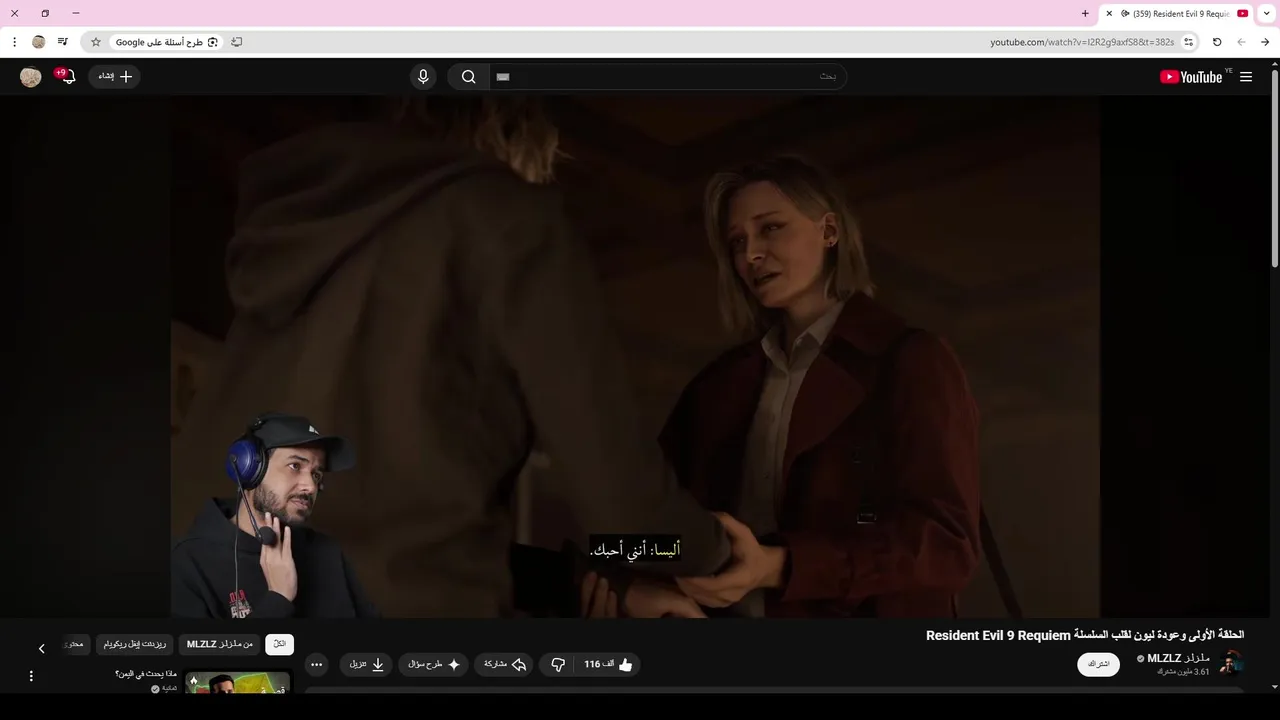
Task: Select the partially visible 'محتوى' chip
Action: tap(75, 644)
